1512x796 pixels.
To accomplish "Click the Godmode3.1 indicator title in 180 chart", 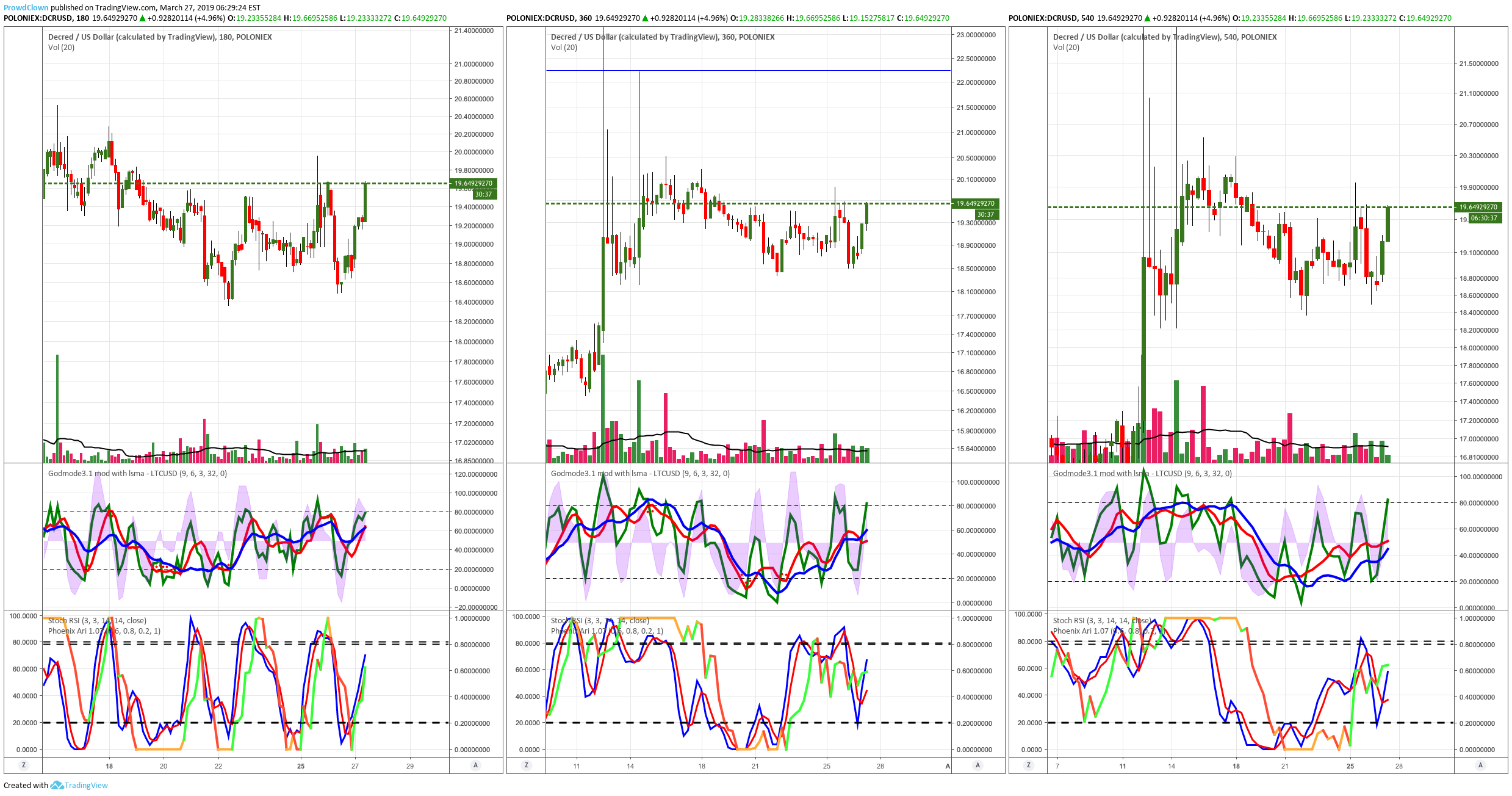I will click(137, 474).
